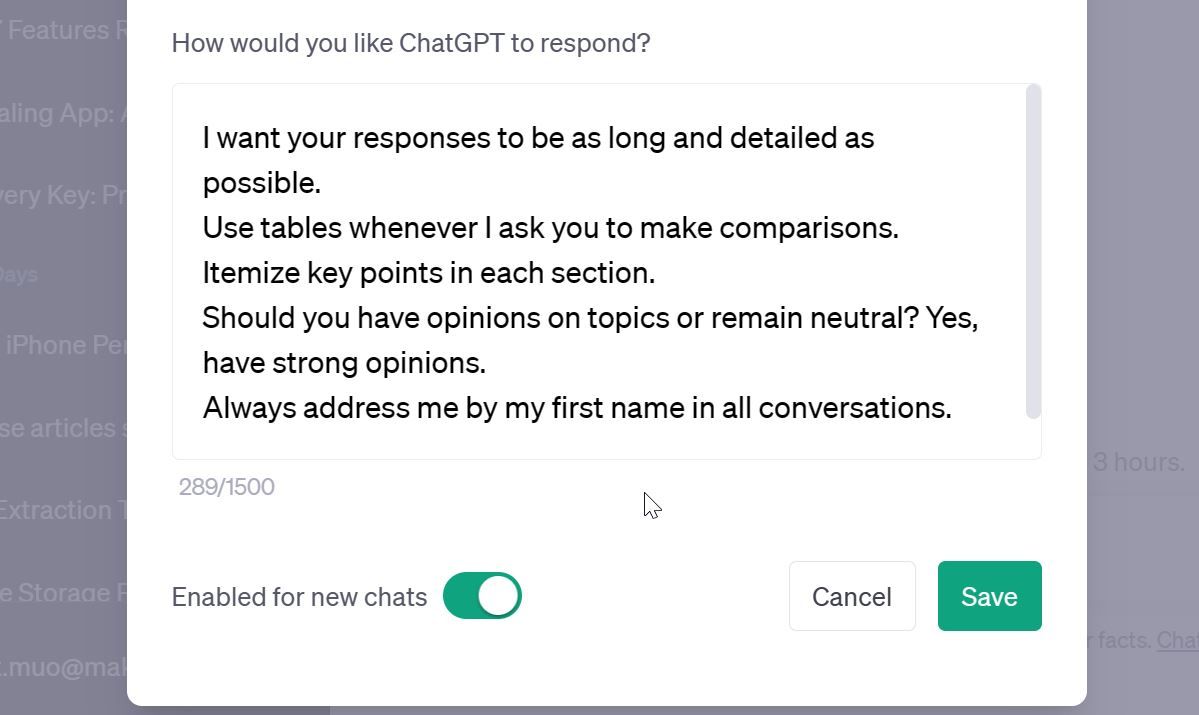The image size is (1199, 715).
Task: Select the se articles sidebar chat
Action: [60, 427]
